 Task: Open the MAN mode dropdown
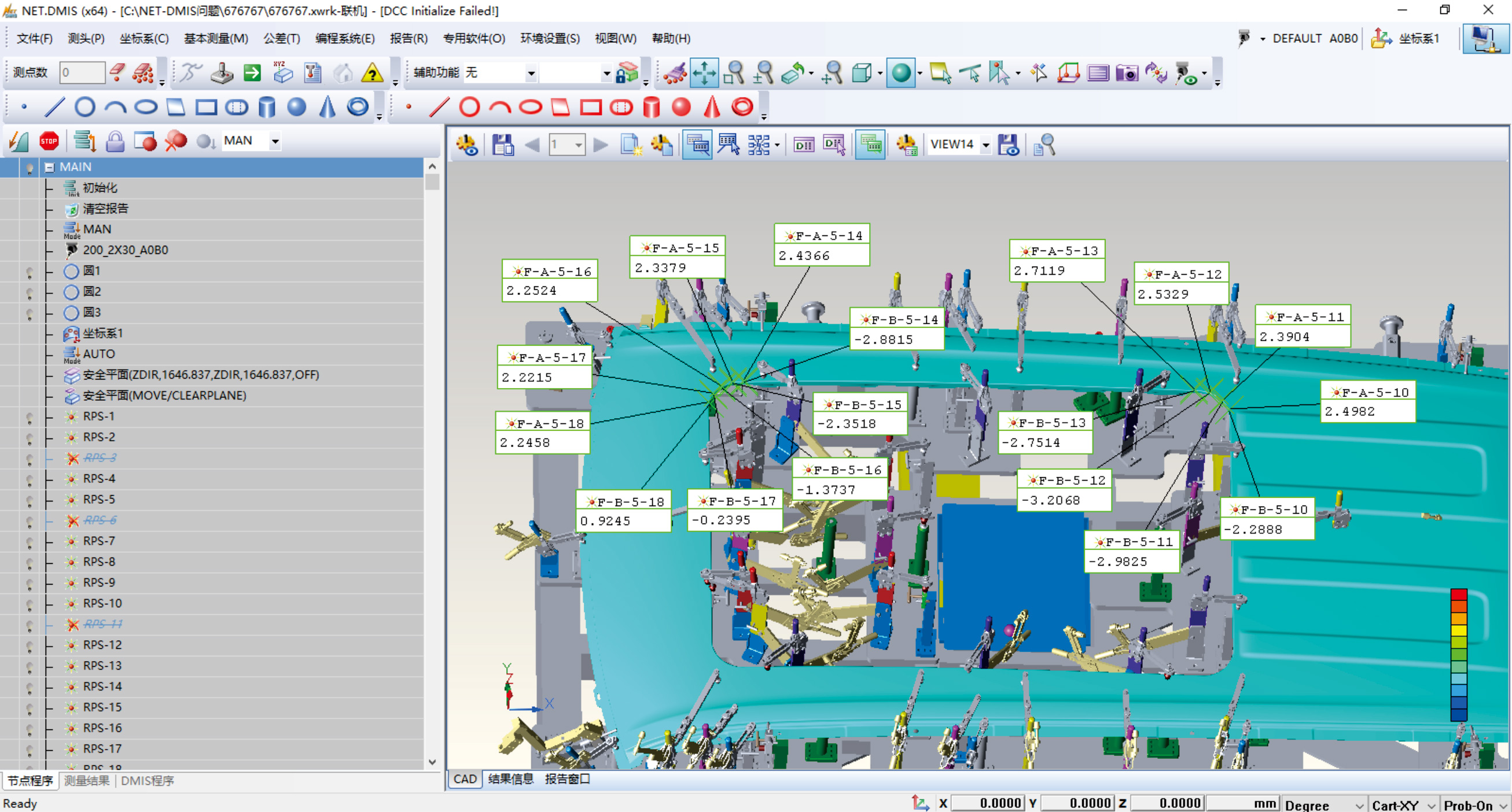coord(275,141)
